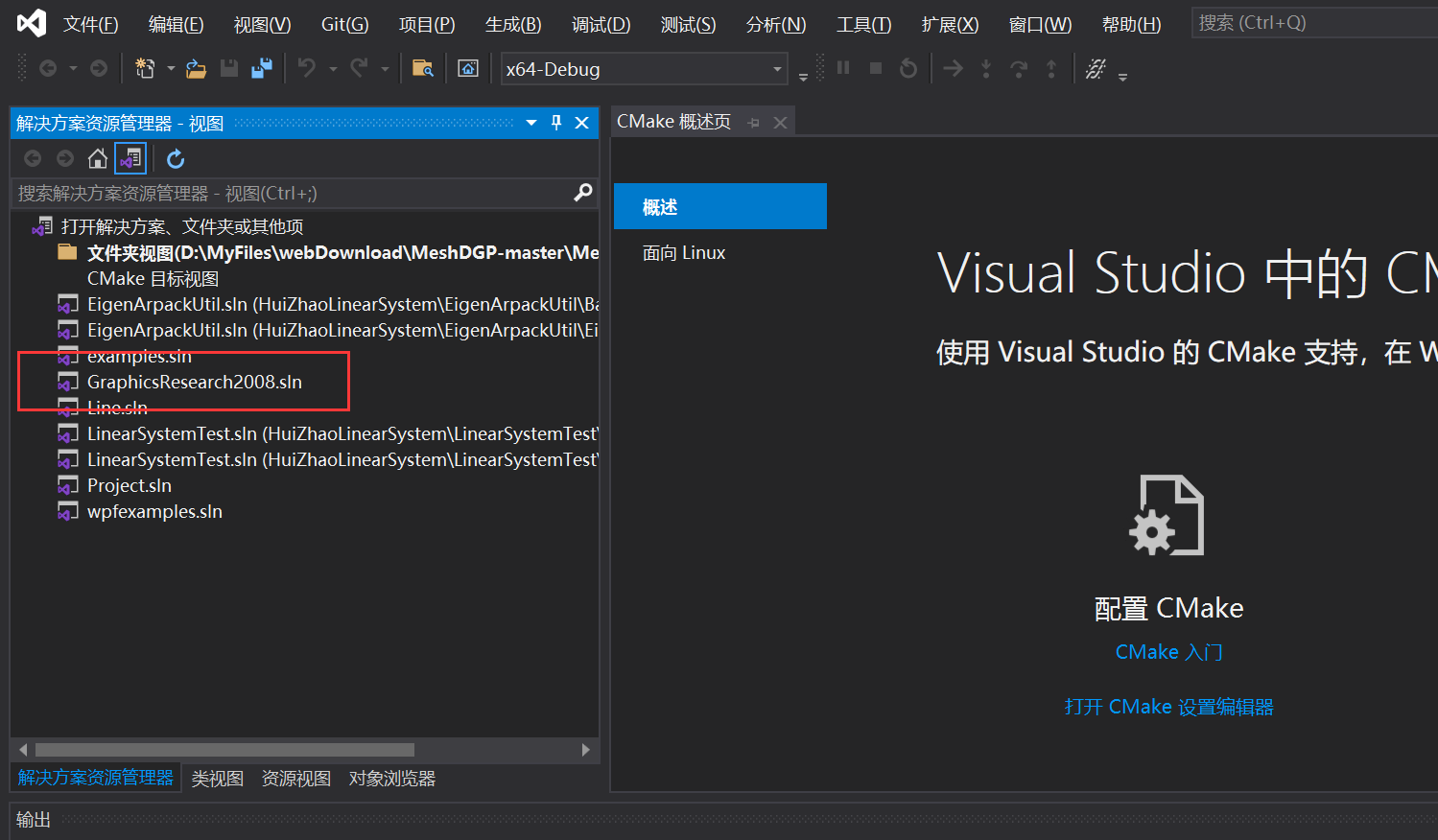Viewport: 1438px width, 840px height.
Task: Select the 概述 section in CMake page
Action: [719, 206]
